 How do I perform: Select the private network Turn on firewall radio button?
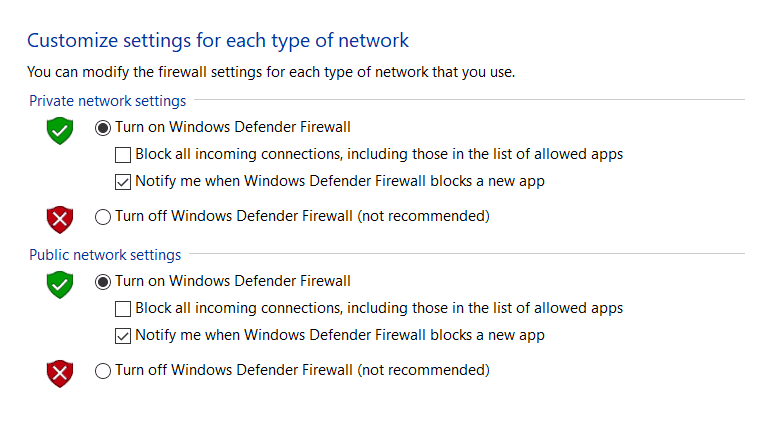pos(103,128)
